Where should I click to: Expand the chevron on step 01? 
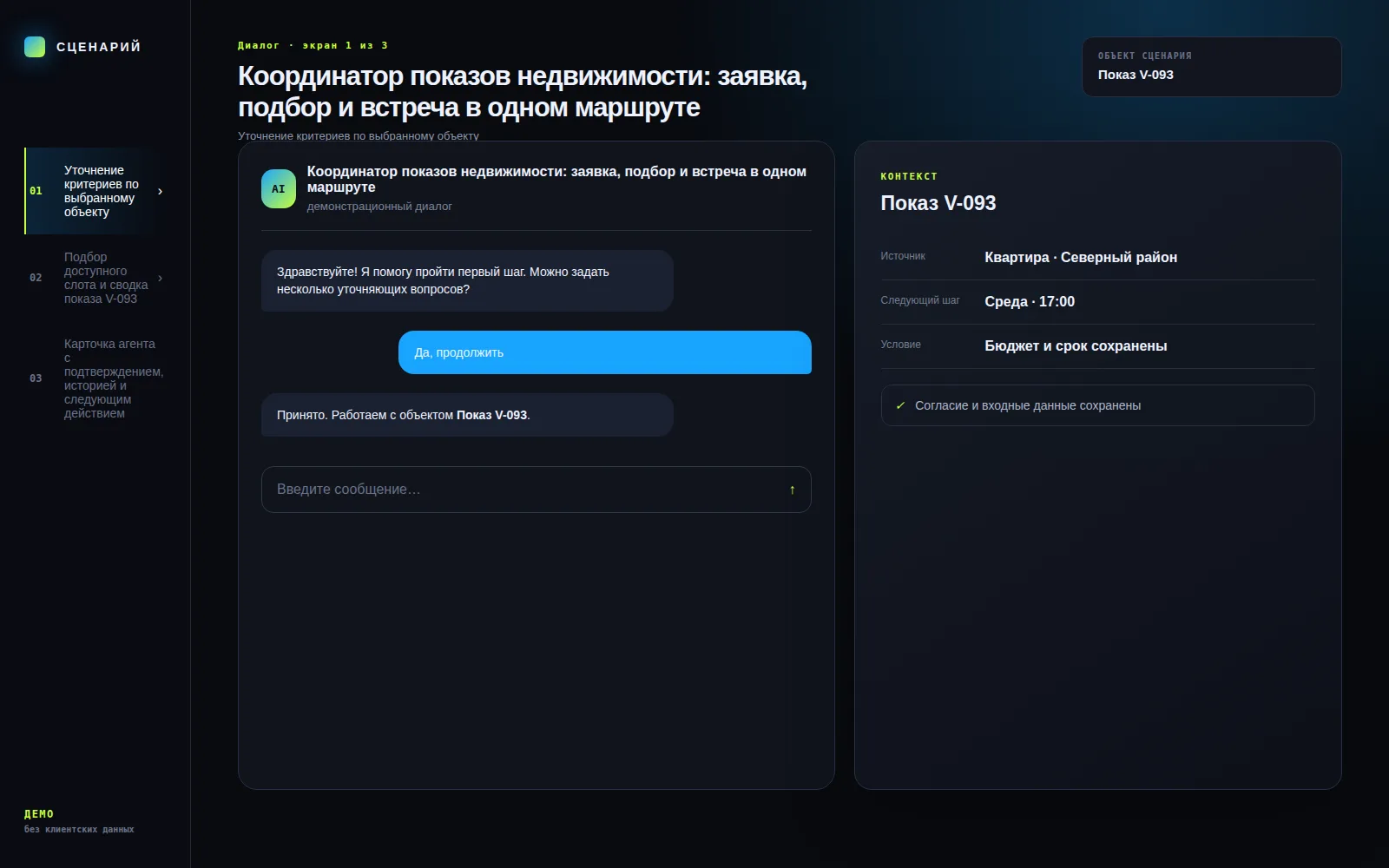point(160,191)
